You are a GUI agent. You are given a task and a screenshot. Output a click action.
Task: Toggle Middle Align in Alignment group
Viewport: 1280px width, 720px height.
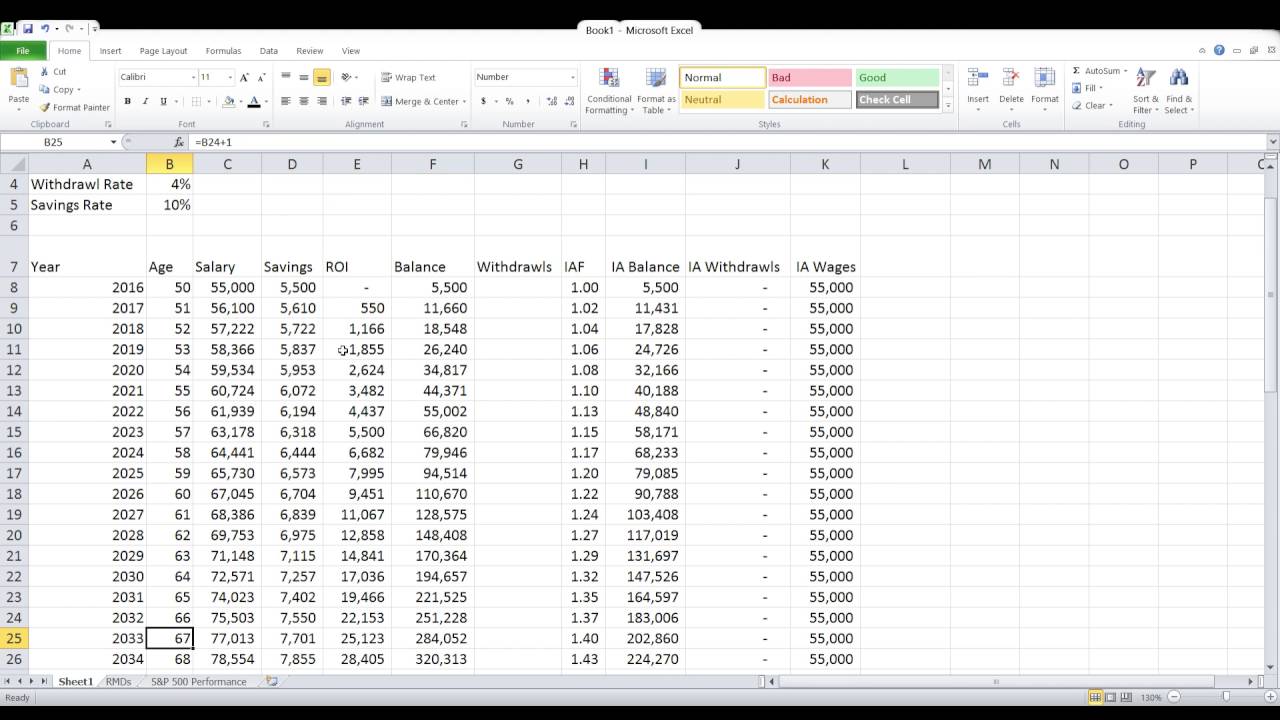tap(304, 77)
